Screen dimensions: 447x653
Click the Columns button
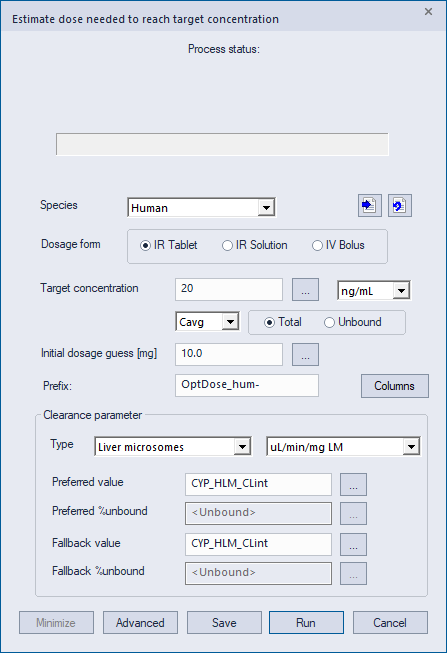395,386
